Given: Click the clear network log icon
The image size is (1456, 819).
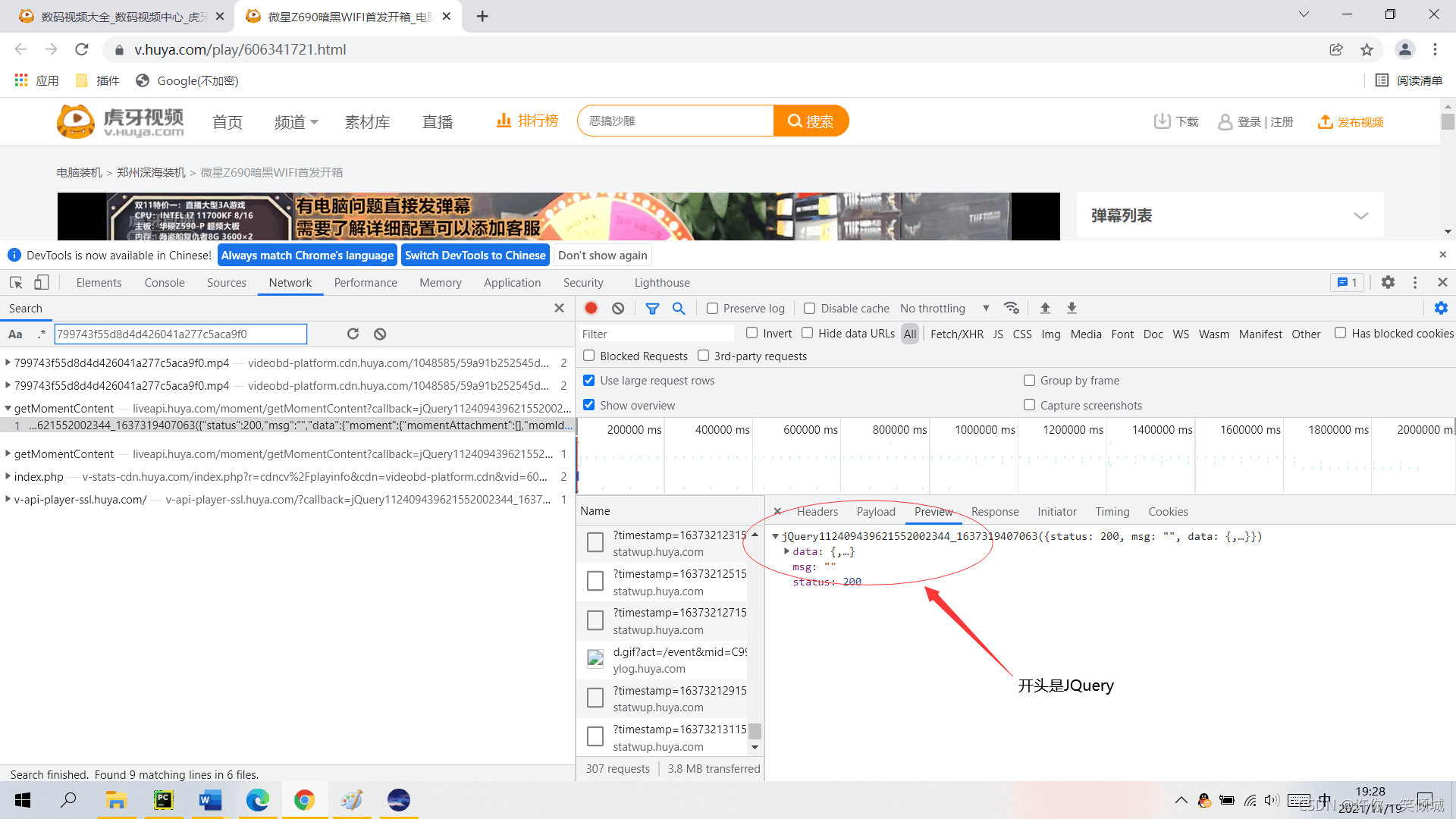Looking at the screenshot, I should click(x=618, y=308).
